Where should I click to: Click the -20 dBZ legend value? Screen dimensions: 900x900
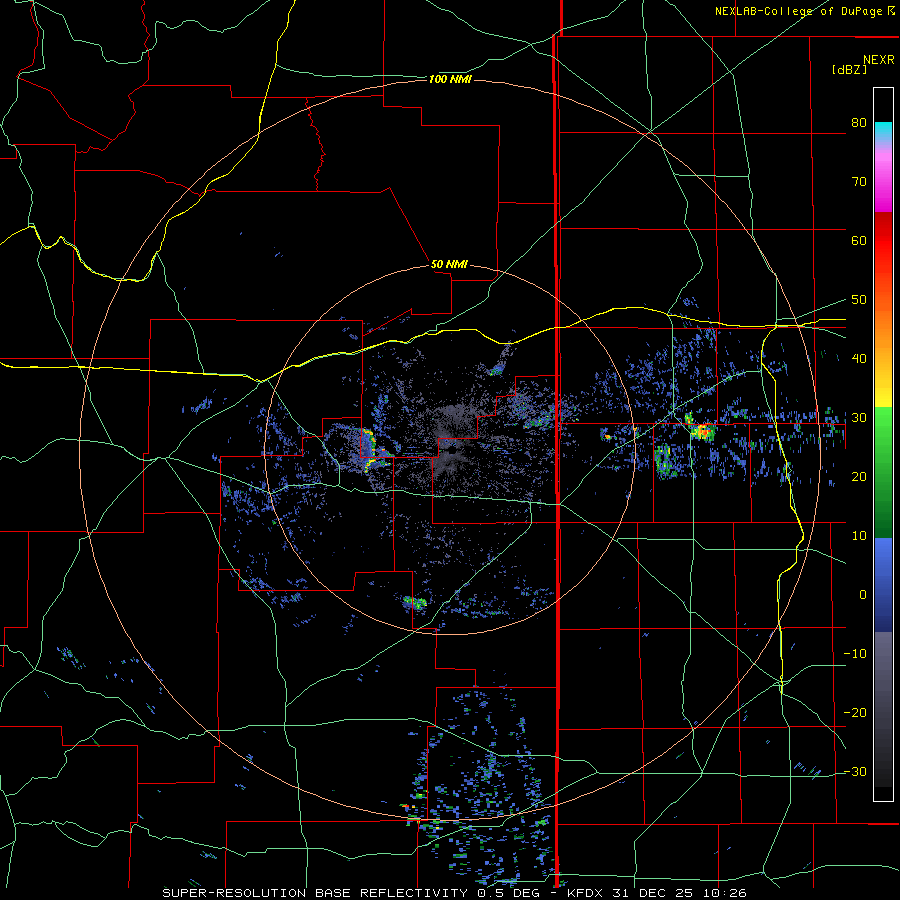pos(855,713)
